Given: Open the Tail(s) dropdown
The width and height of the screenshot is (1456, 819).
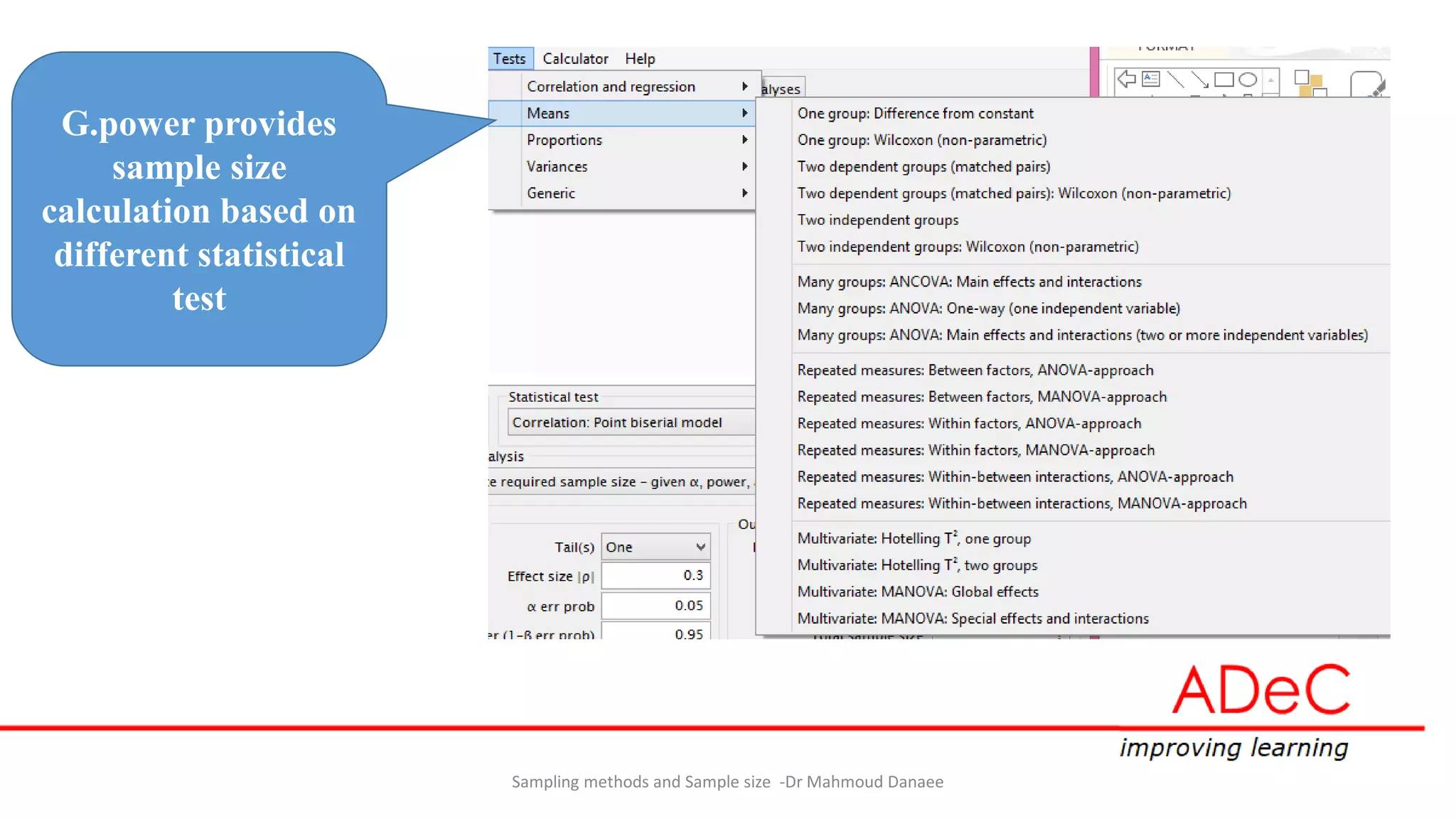Looking at the screenshot, I should (x=655, y=547).
